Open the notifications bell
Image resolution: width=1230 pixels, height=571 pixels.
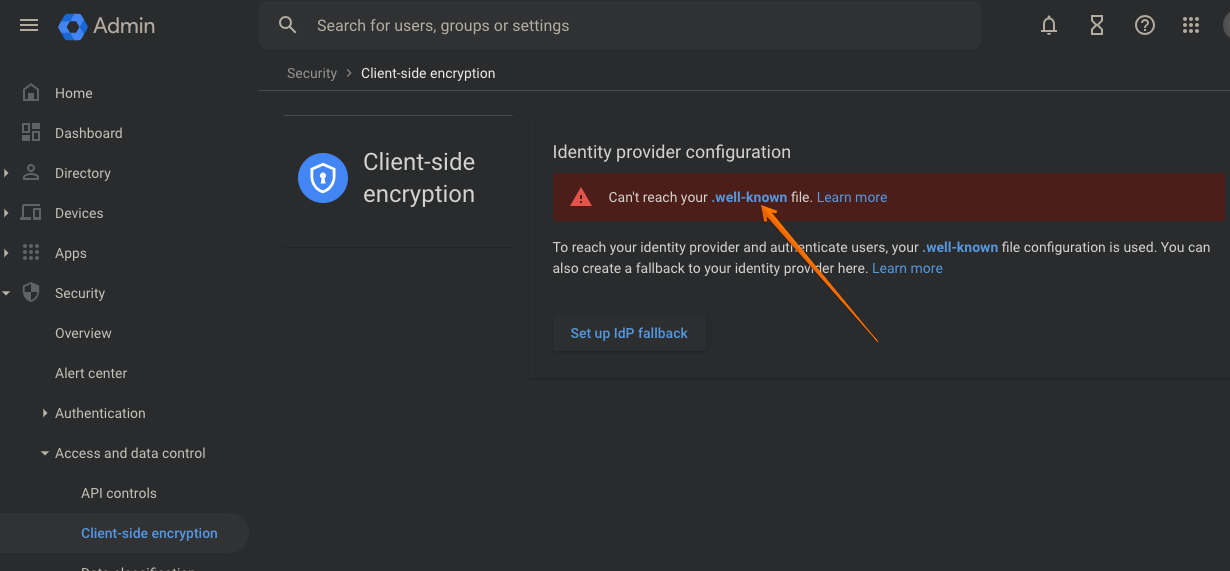(x=1049, y=26)
